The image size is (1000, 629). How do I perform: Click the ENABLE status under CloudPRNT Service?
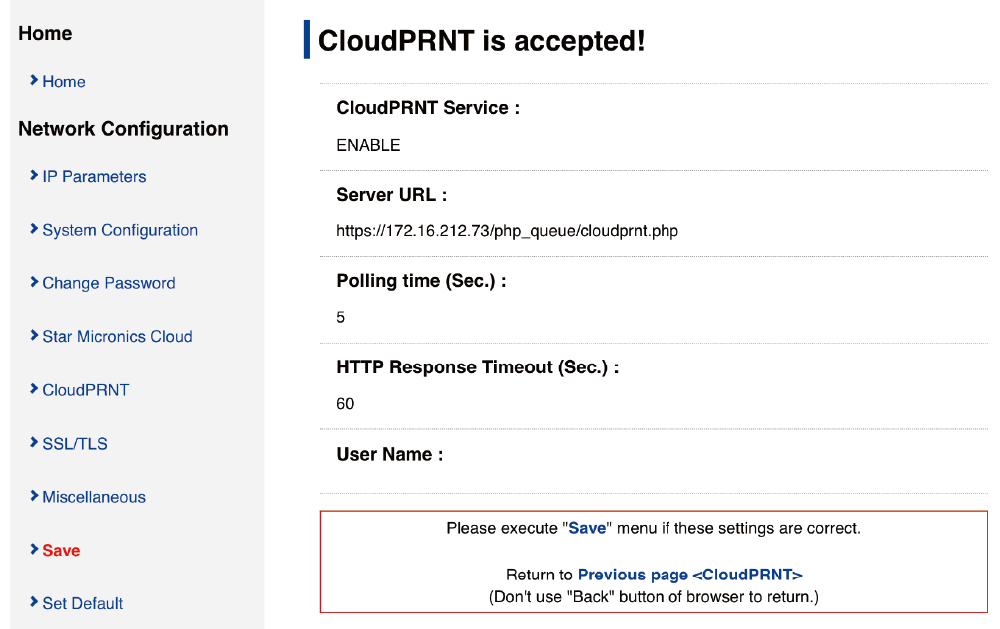coord(368,145)
